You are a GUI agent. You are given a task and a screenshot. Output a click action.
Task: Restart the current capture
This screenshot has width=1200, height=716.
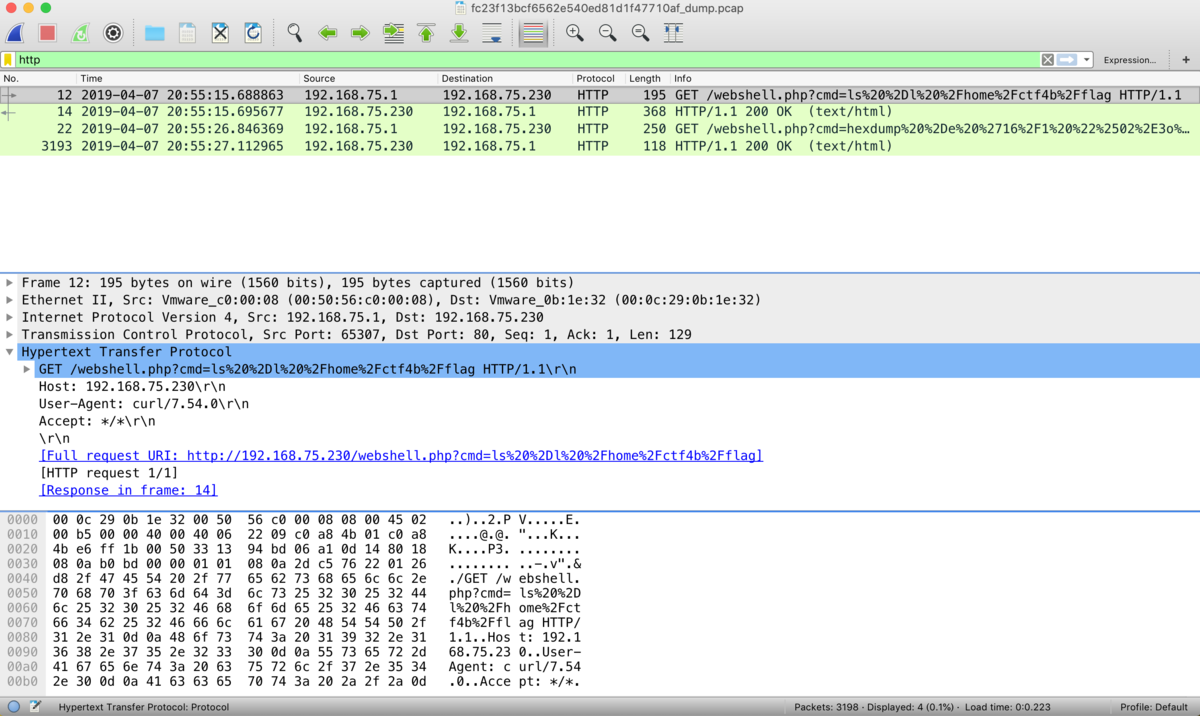[x=80, y=33]
